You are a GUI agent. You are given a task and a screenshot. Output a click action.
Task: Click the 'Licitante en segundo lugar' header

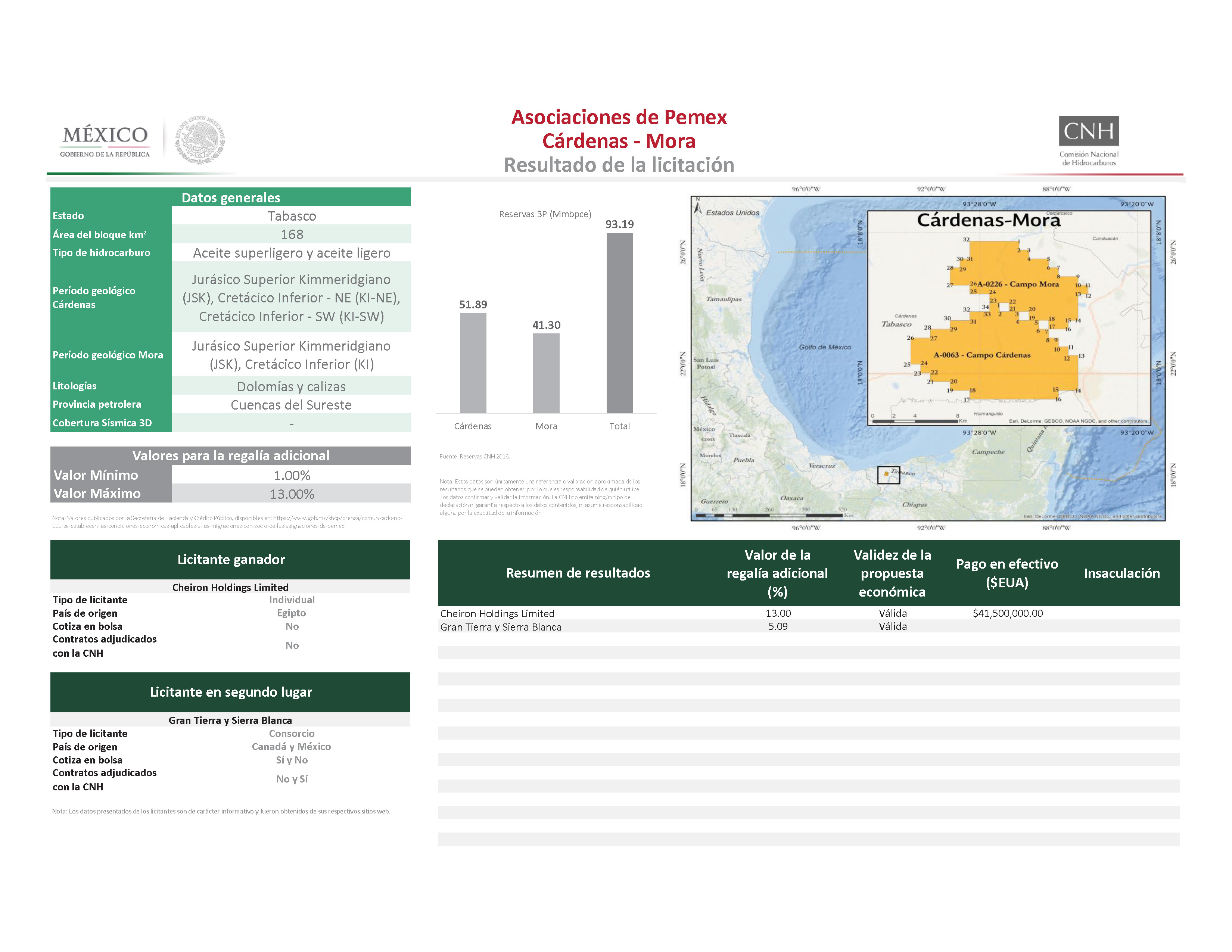pyautogui.click(x=230, y=692)
